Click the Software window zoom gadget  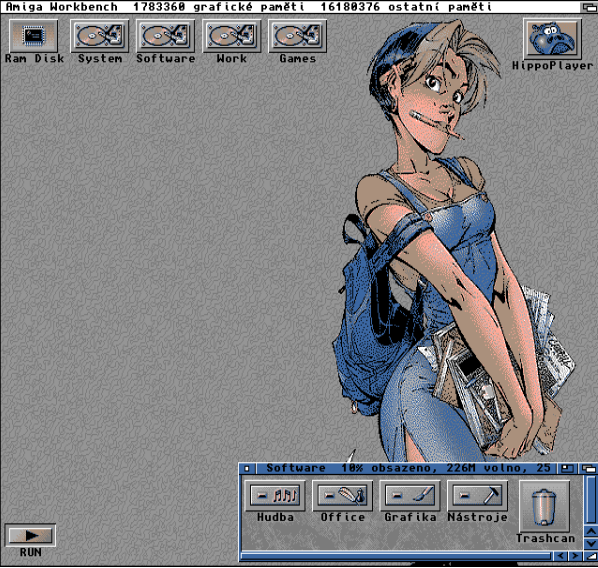567,468
